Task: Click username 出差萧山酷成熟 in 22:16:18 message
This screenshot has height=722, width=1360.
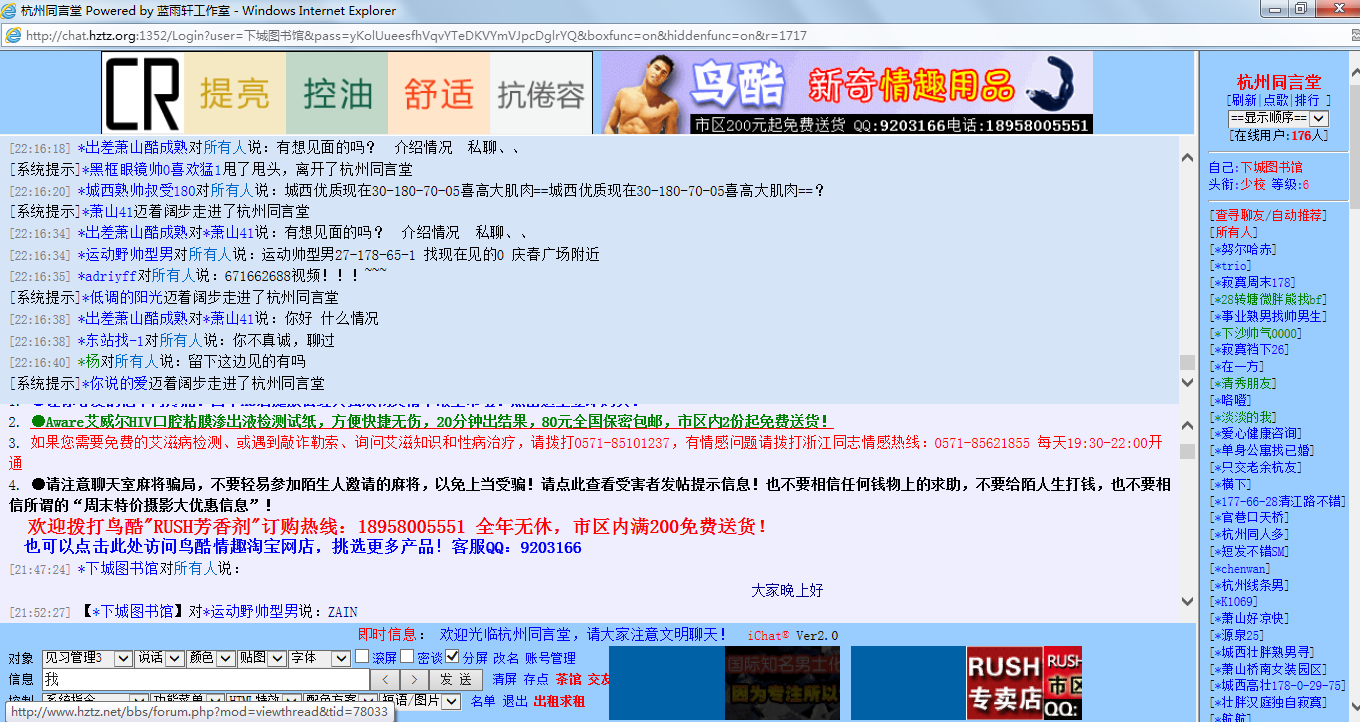Action: coord(133,148)
